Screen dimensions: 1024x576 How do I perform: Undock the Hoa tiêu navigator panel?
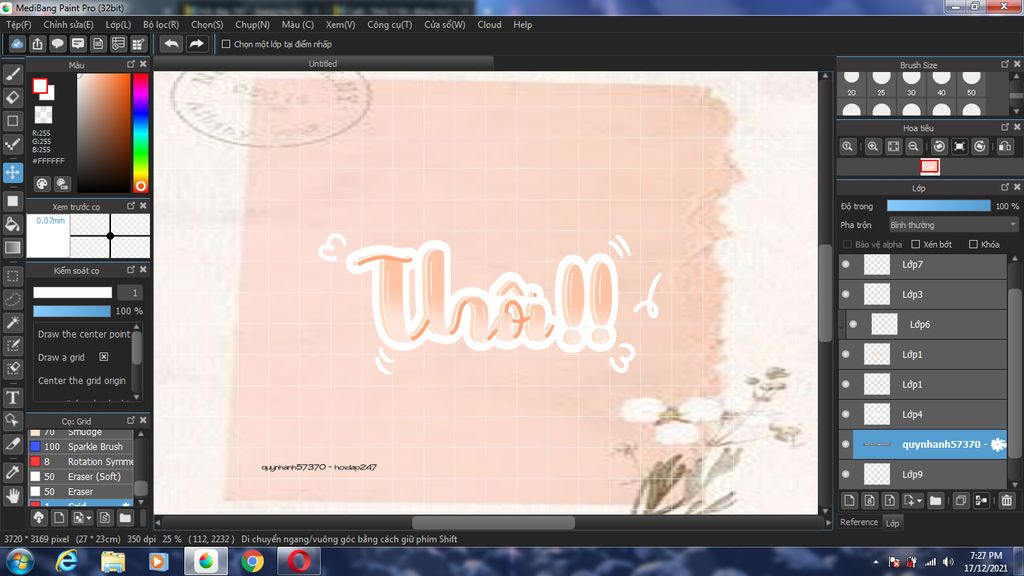coord(1004,127)
